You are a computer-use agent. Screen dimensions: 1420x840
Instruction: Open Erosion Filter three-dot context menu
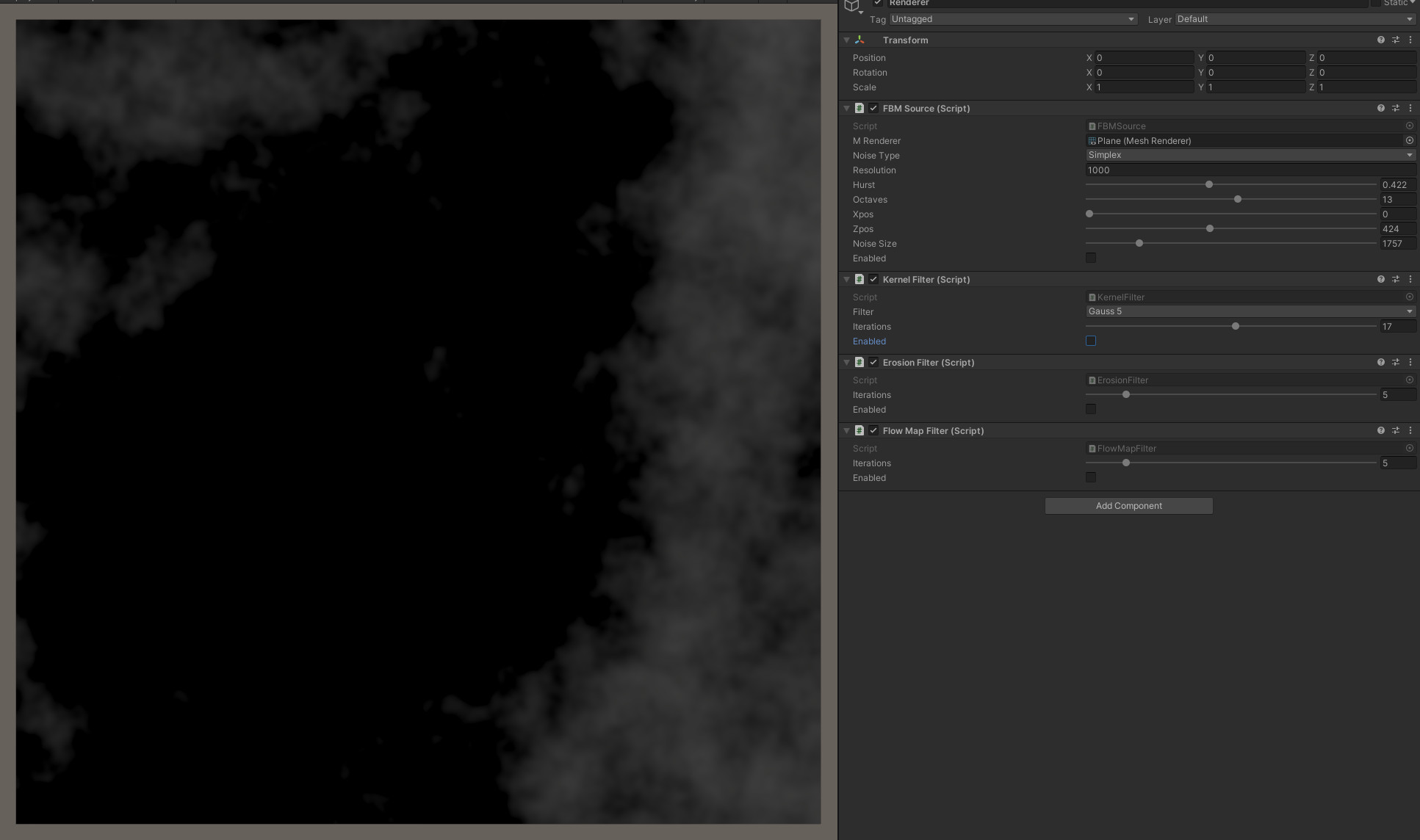(1410, 362)
